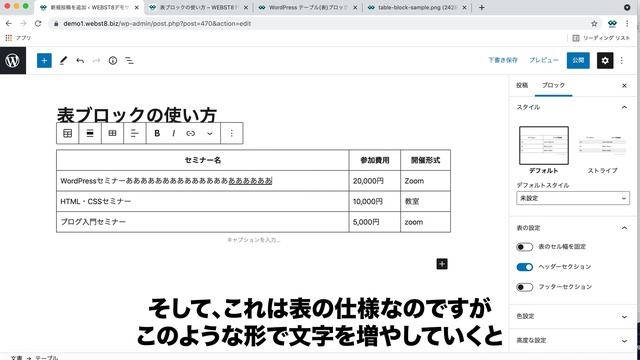
Task: Open more rich text controls chevron
Action: 209,133
